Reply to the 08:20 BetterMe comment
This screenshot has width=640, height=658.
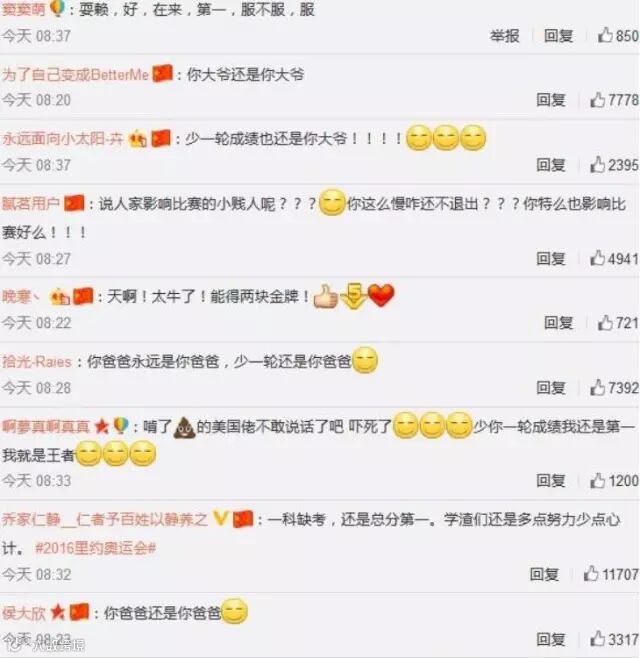[x=551, y=100]
